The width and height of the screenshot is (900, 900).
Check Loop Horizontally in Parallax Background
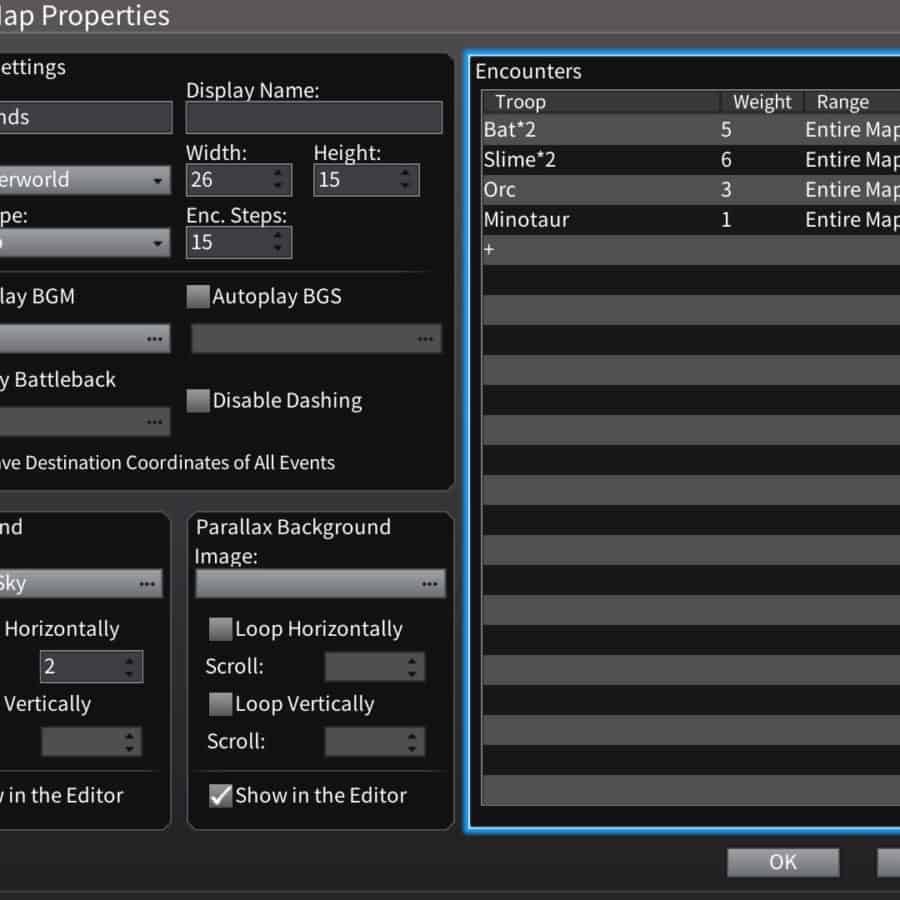click(220, 629)
